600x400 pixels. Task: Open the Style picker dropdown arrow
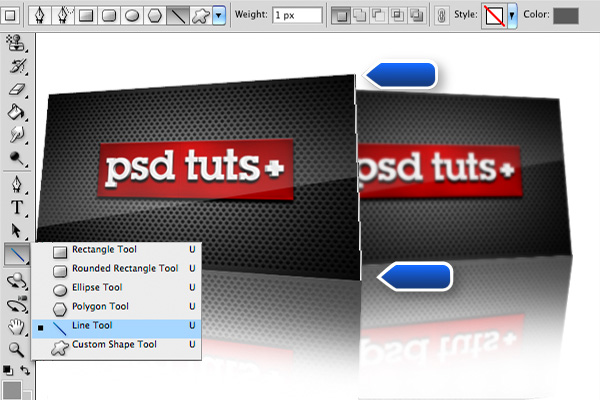(512, 16)
